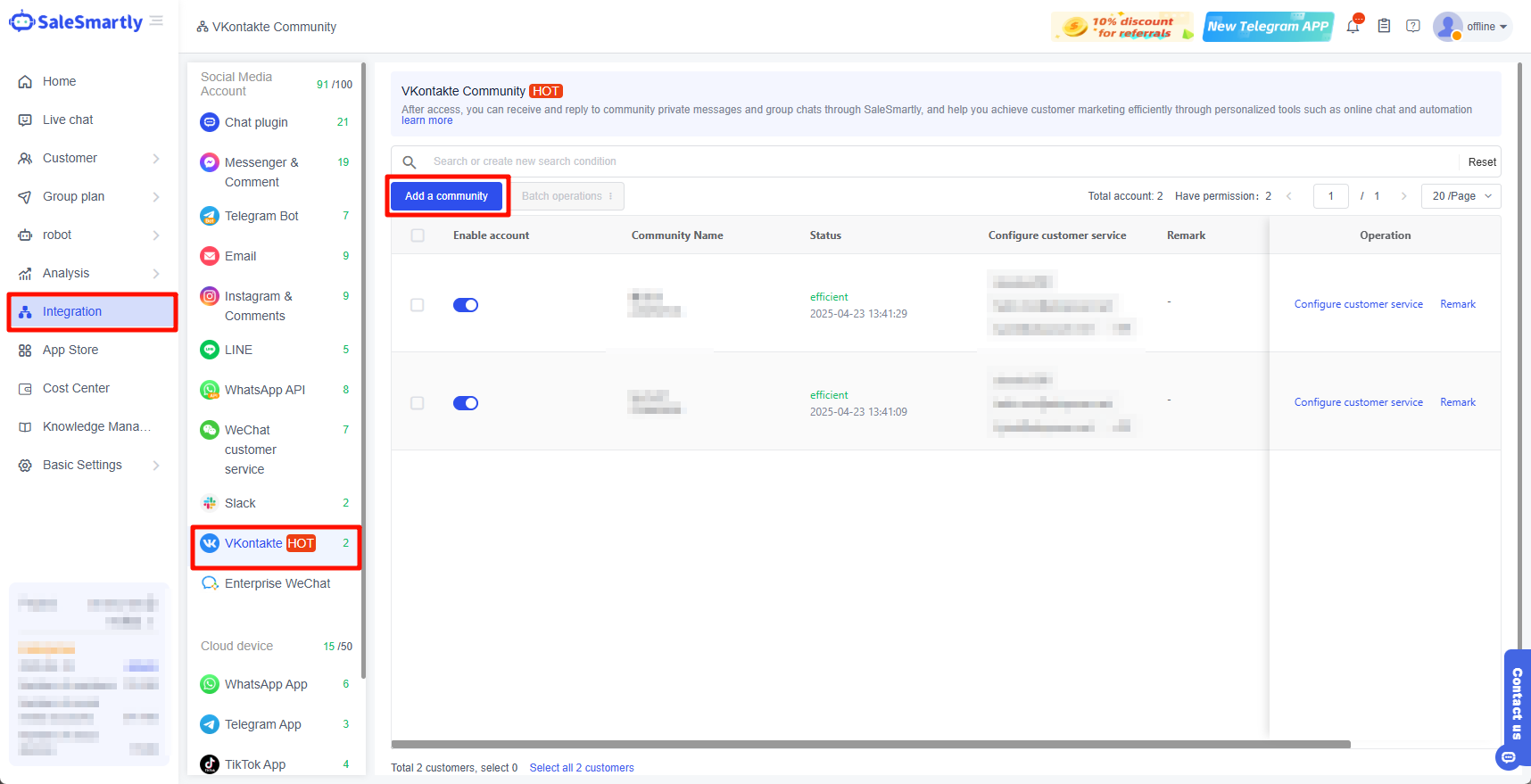
Task: Go to Live chat in sidebar
Action: click(68, 120)
